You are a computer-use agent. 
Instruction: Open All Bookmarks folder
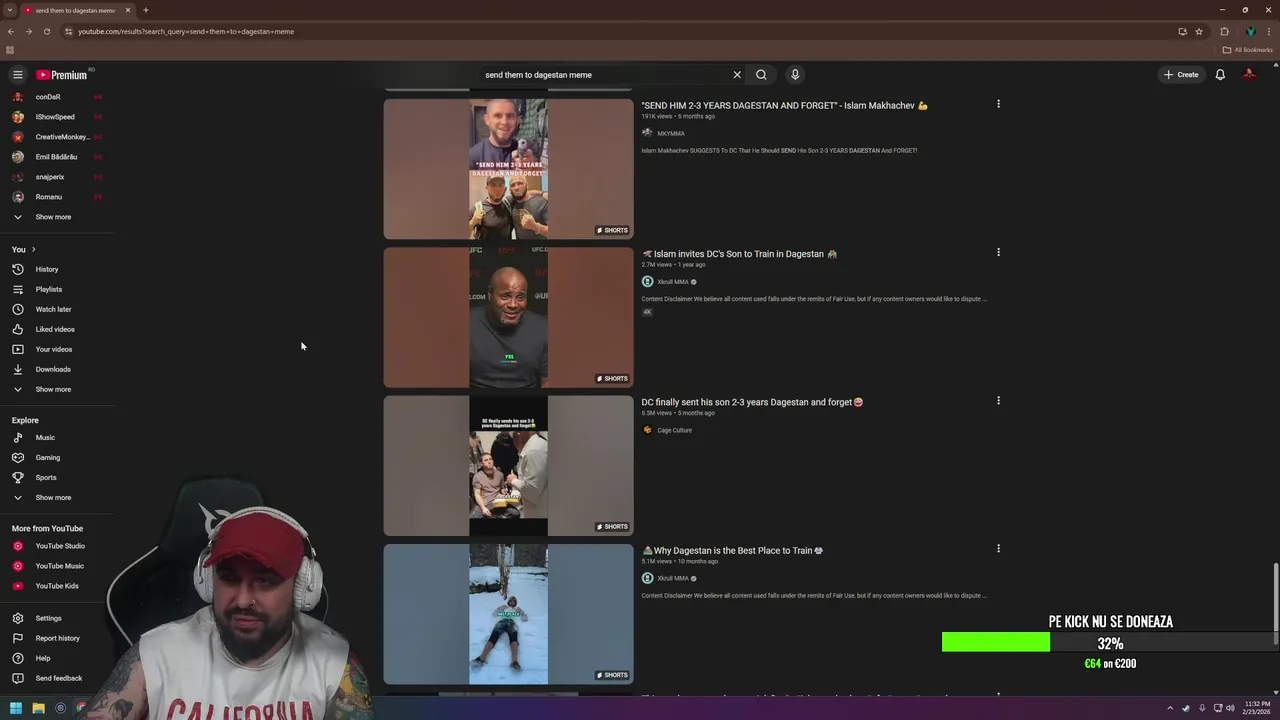[x=1247, y=50]
